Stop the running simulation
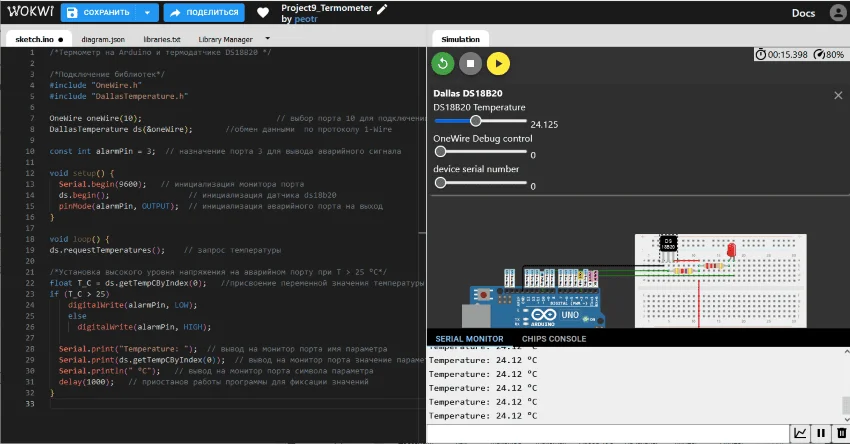Screen dimensions: 850x444 tap(470, 64)
